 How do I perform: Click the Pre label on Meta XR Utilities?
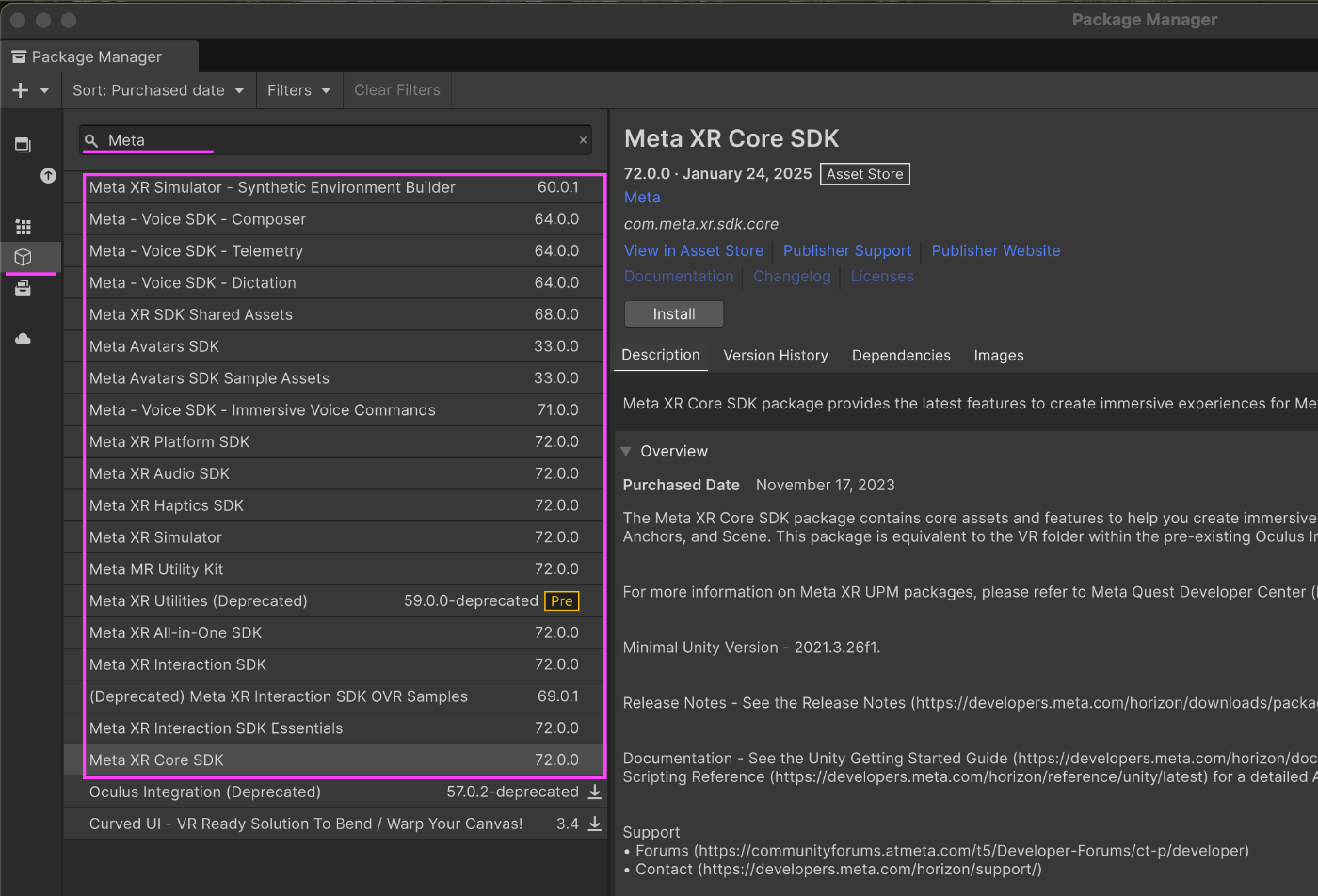pos(562,601)
